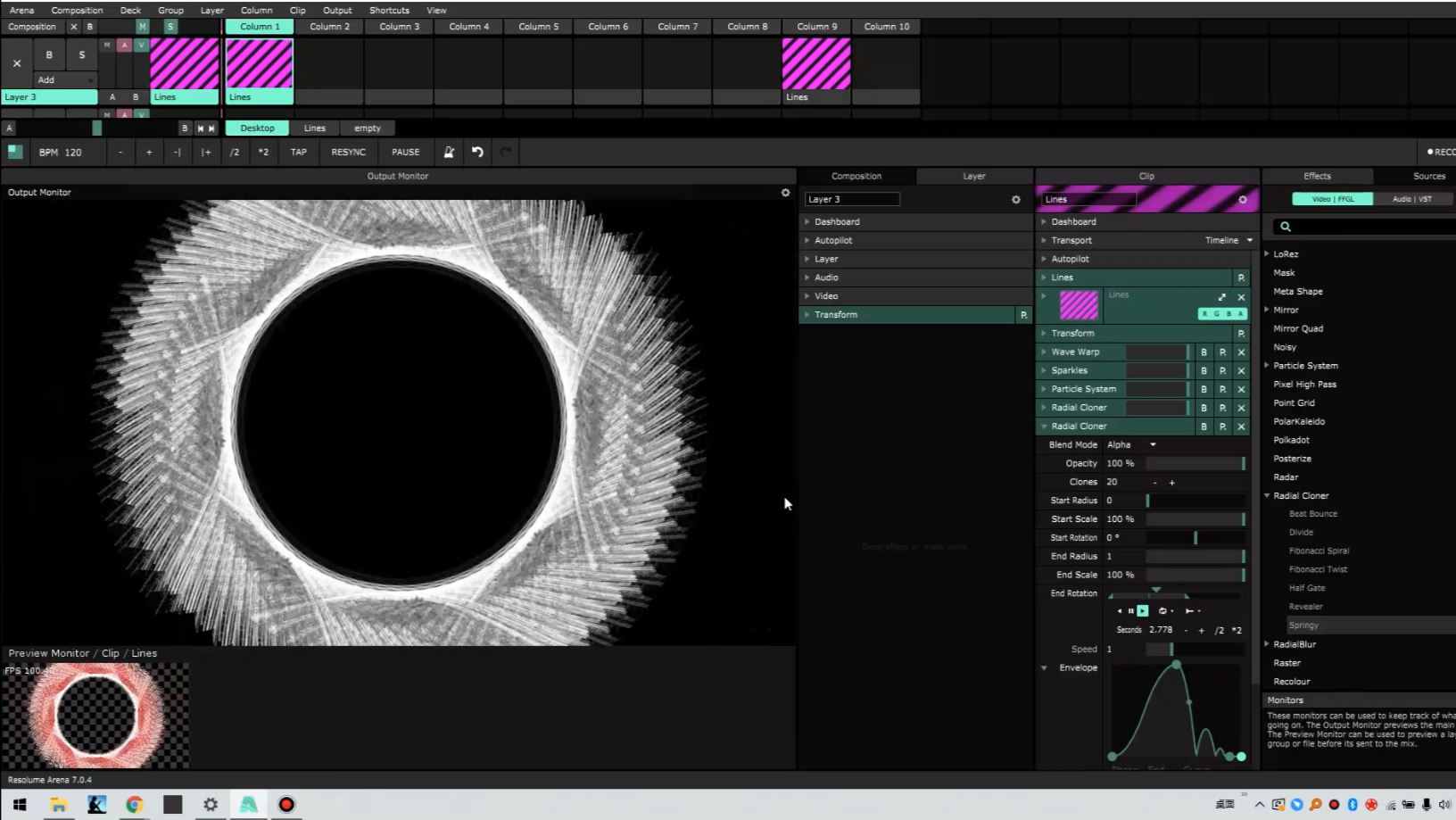Open the Shortcuts menu
The image size is (1456, 820).
(x=389, y=10)
